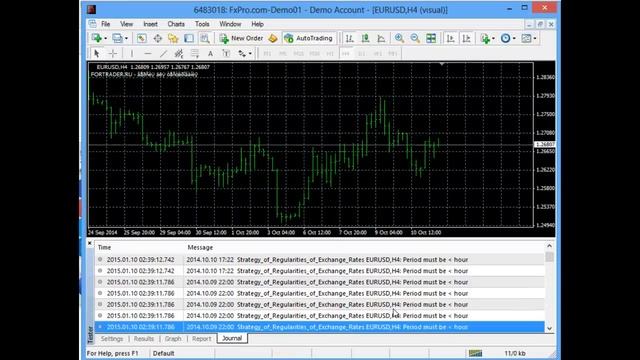
Task: Select the vertical line drawing tool
Action: (131, 53)
